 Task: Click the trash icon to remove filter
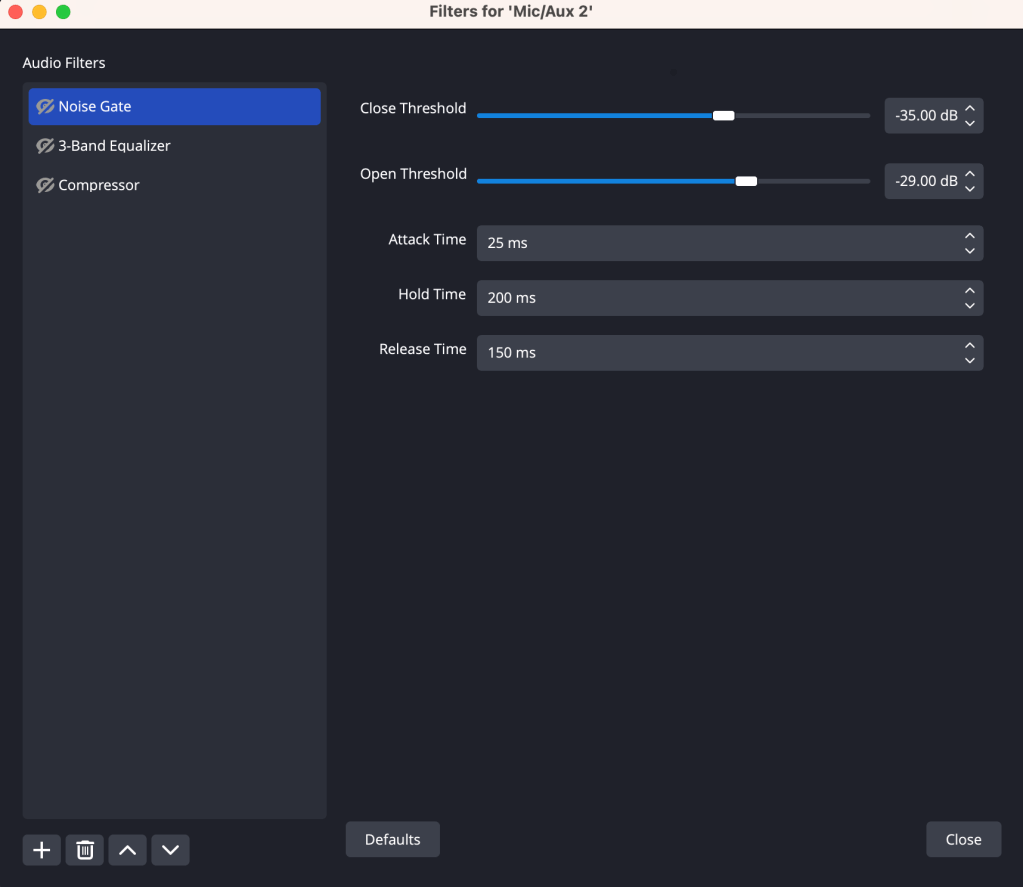pos(85,850)
